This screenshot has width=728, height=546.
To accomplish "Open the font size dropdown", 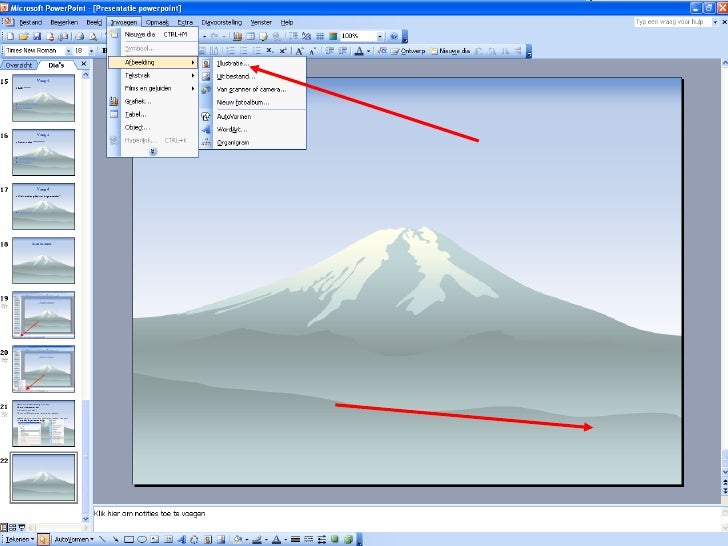I will tap(91, 51).
